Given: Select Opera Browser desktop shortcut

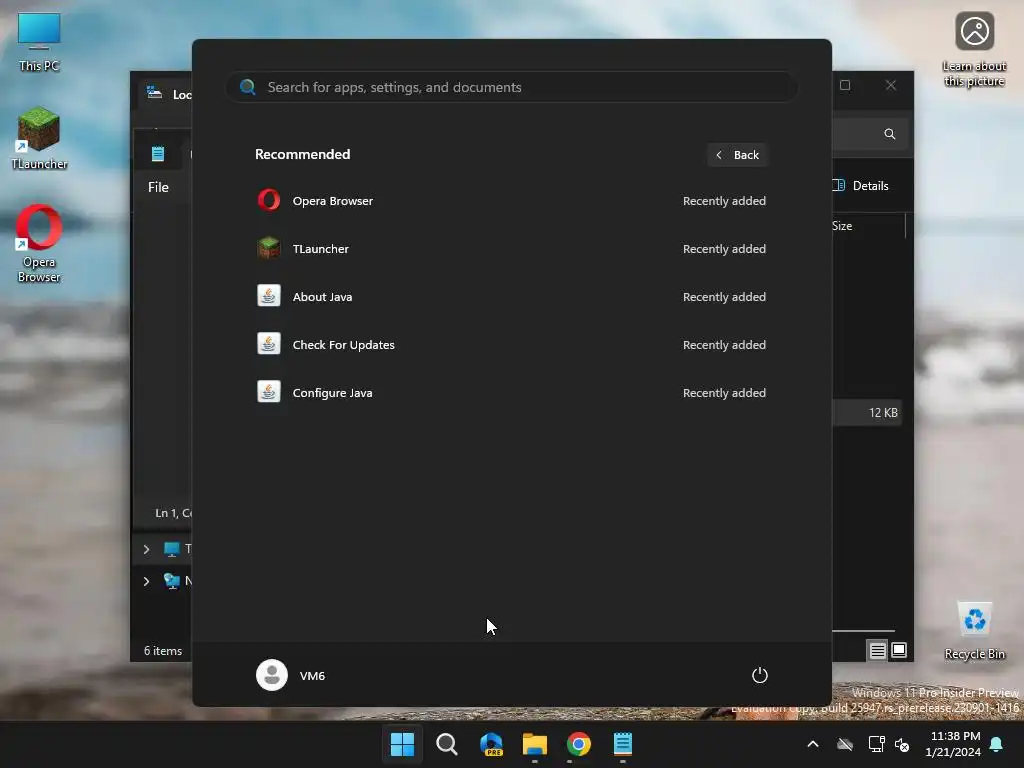Looking at the screenshot, I should 39,244.
